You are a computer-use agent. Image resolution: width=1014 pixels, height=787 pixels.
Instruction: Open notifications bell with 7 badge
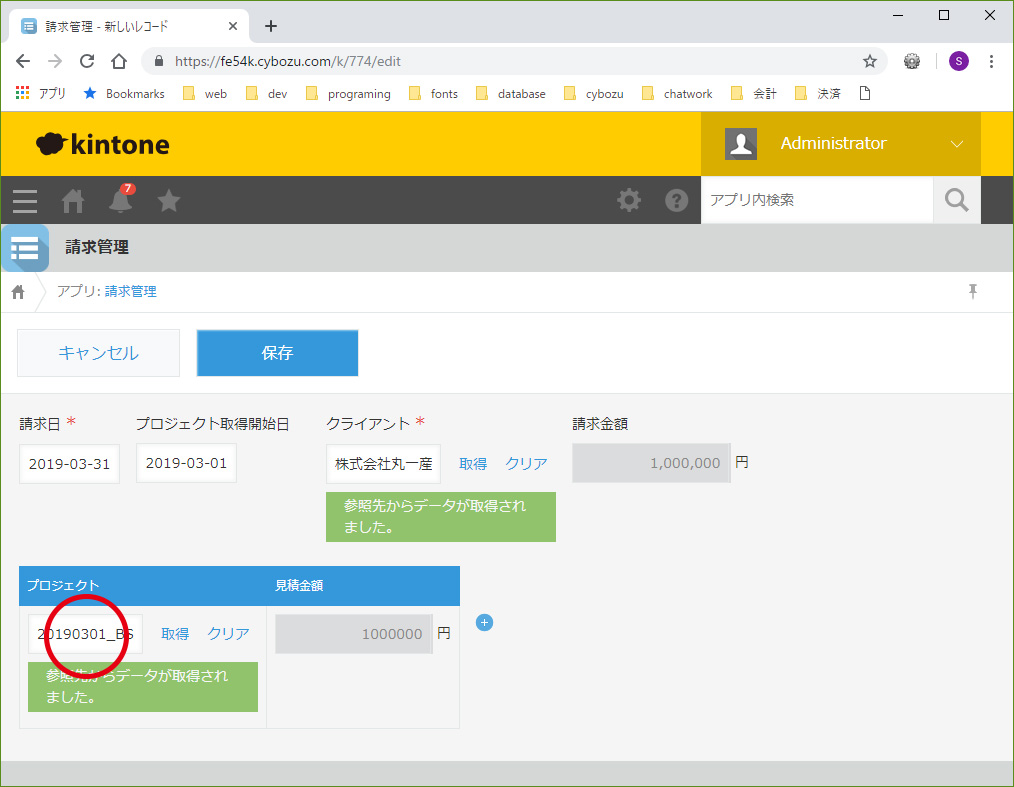pyautogui.click(x=121, y=201)
